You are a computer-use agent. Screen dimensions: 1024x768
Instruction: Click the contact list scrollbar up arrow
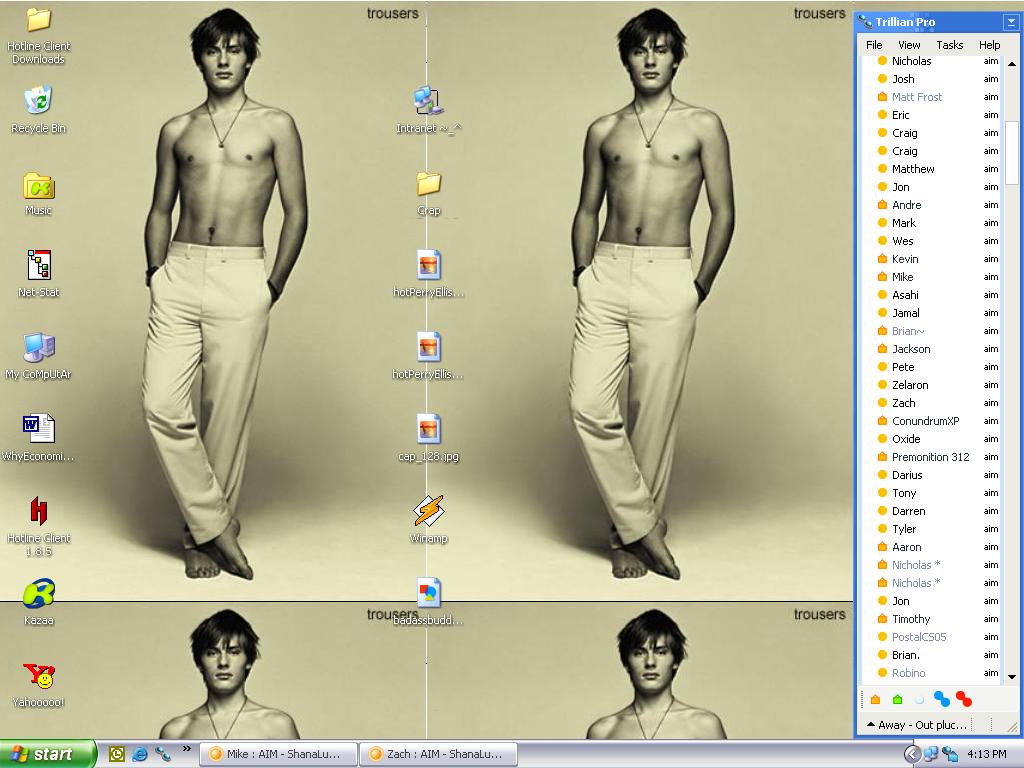(1012, 63)
